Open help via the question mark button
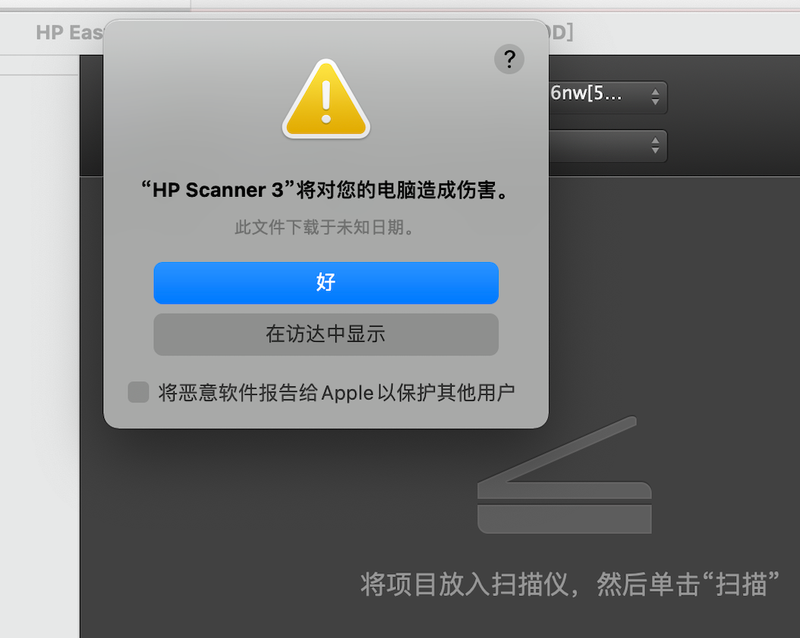 point(509,59)
